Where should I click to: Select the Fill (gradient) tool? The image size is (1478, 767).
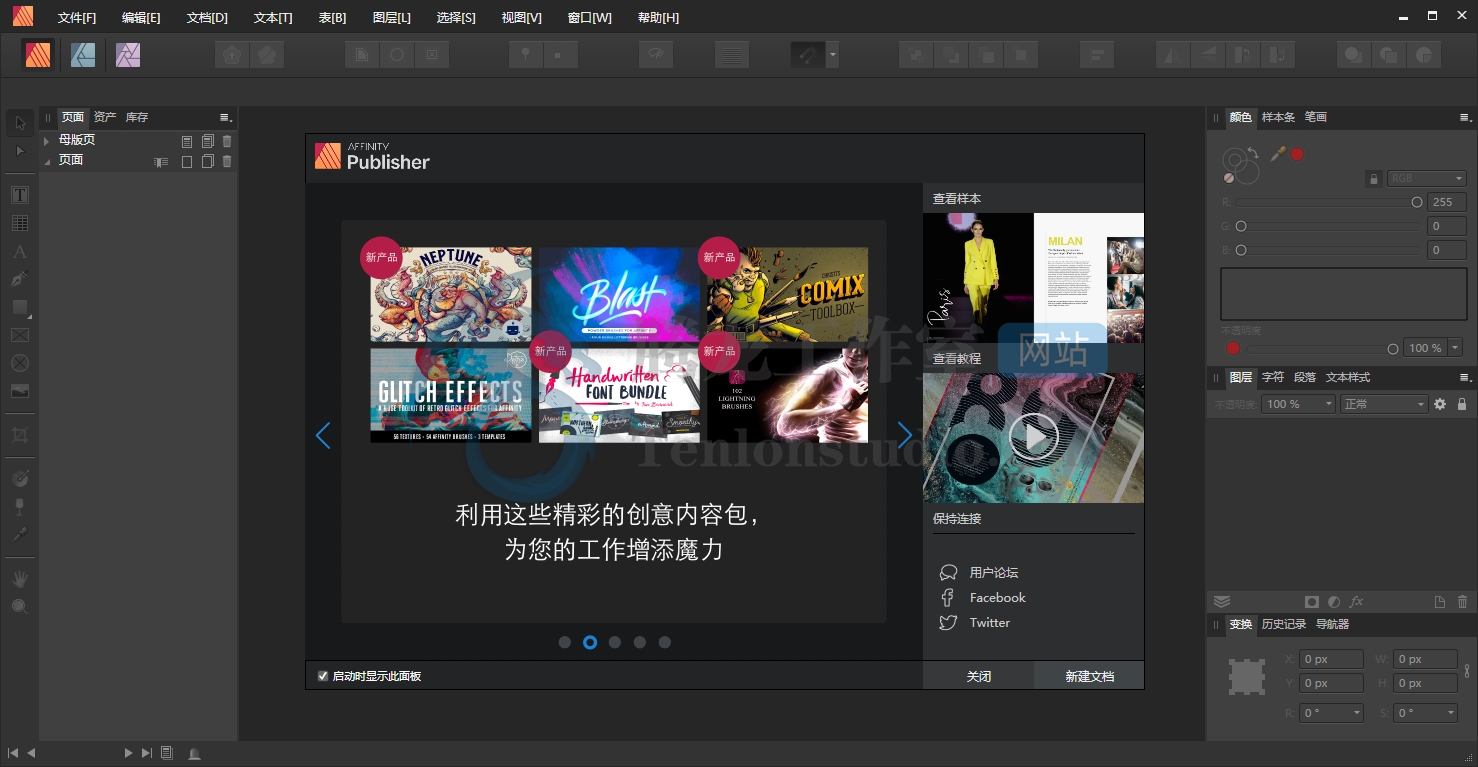[x=20, y=479]
